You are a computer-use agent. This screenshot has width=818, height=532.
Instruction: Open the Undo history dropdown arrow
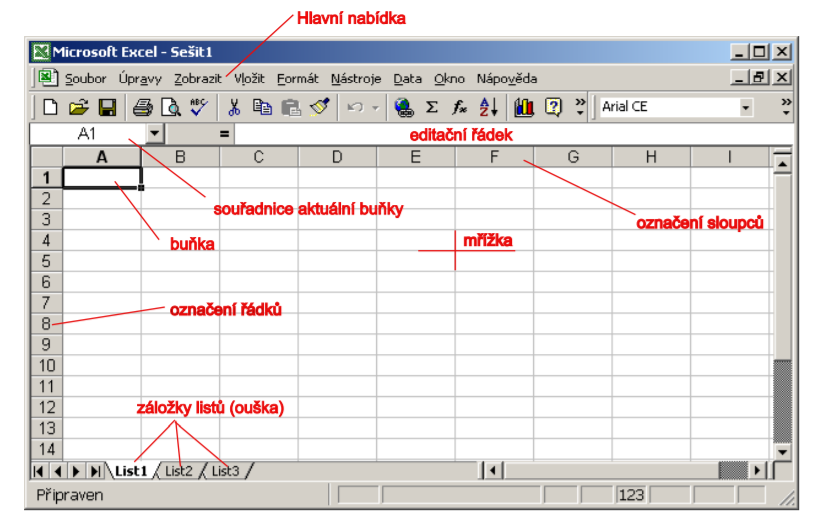click(375, 108)
